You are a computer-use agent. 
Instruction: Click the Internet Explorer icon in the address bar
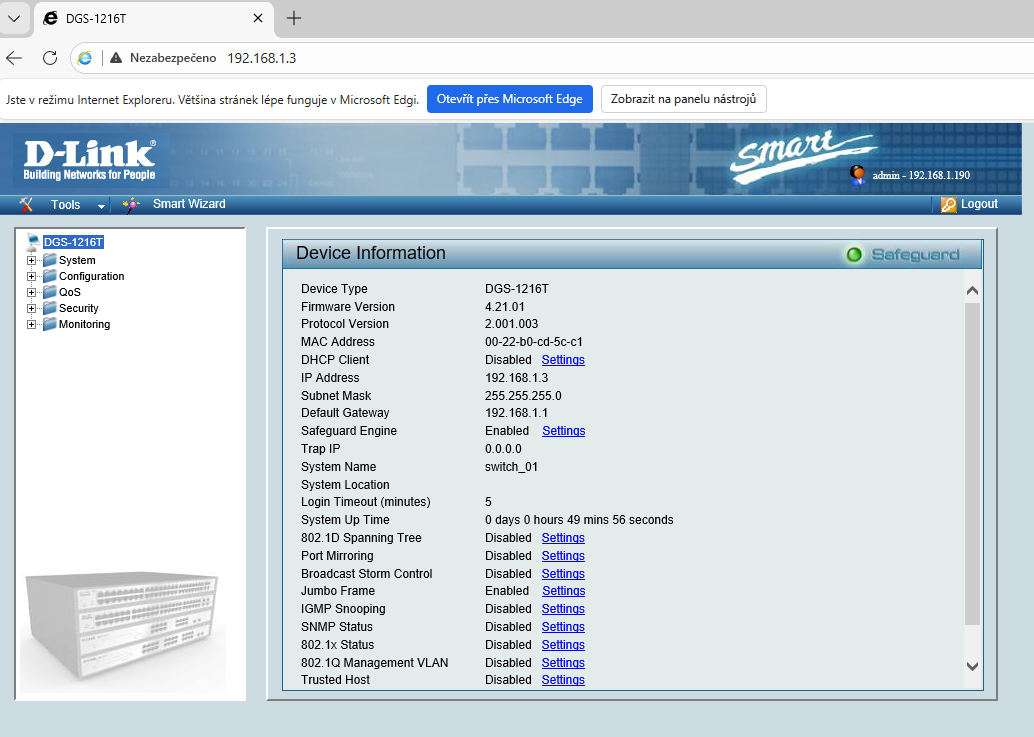click(85, 57)
